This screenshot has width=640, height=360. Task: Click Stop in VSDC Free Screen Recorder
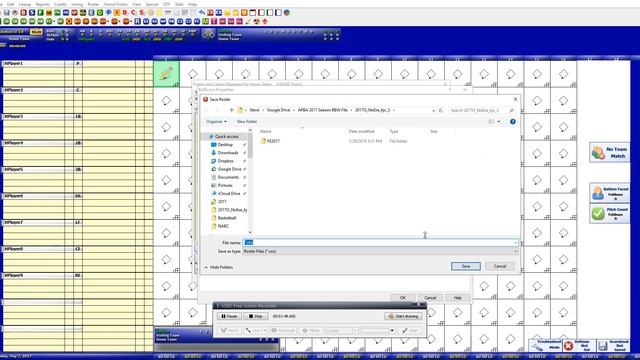click(x=256, y=316)
